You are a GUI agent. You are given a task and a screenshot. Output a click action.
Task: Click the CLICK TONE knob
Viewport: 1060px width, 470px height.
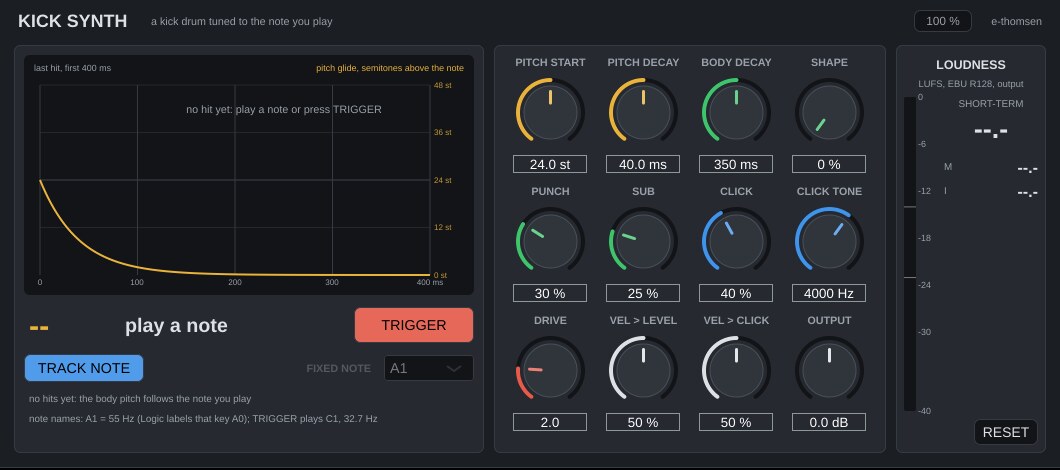(829, 241)
